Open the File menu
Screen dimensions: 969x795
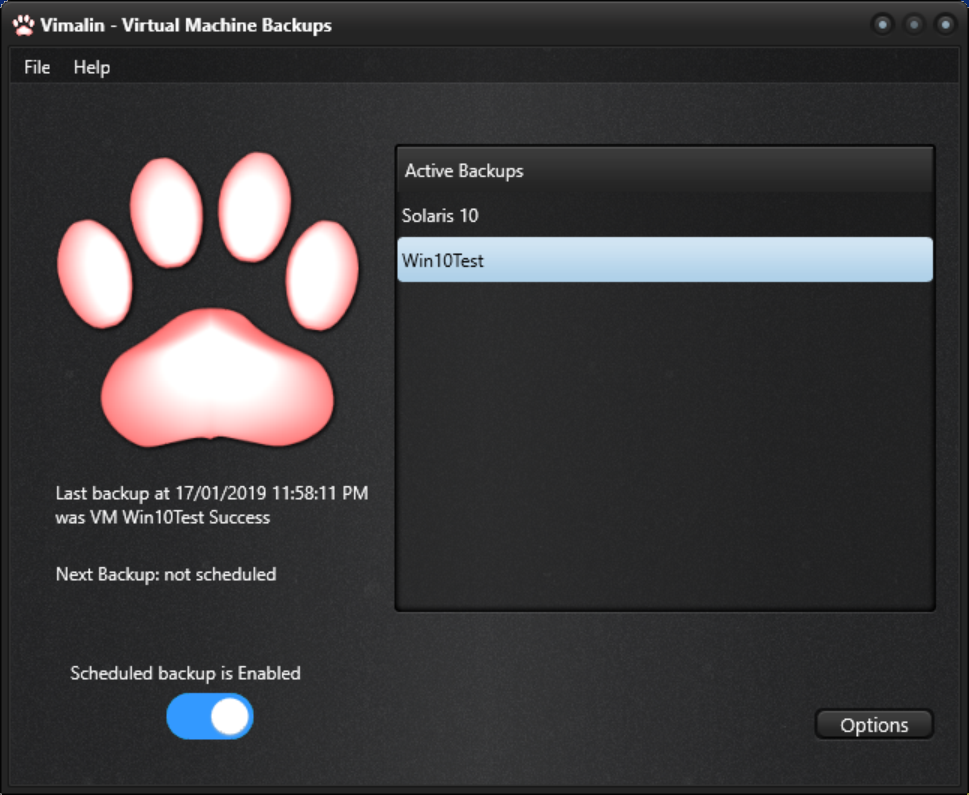pyautogui.click(x=37, y=67)
